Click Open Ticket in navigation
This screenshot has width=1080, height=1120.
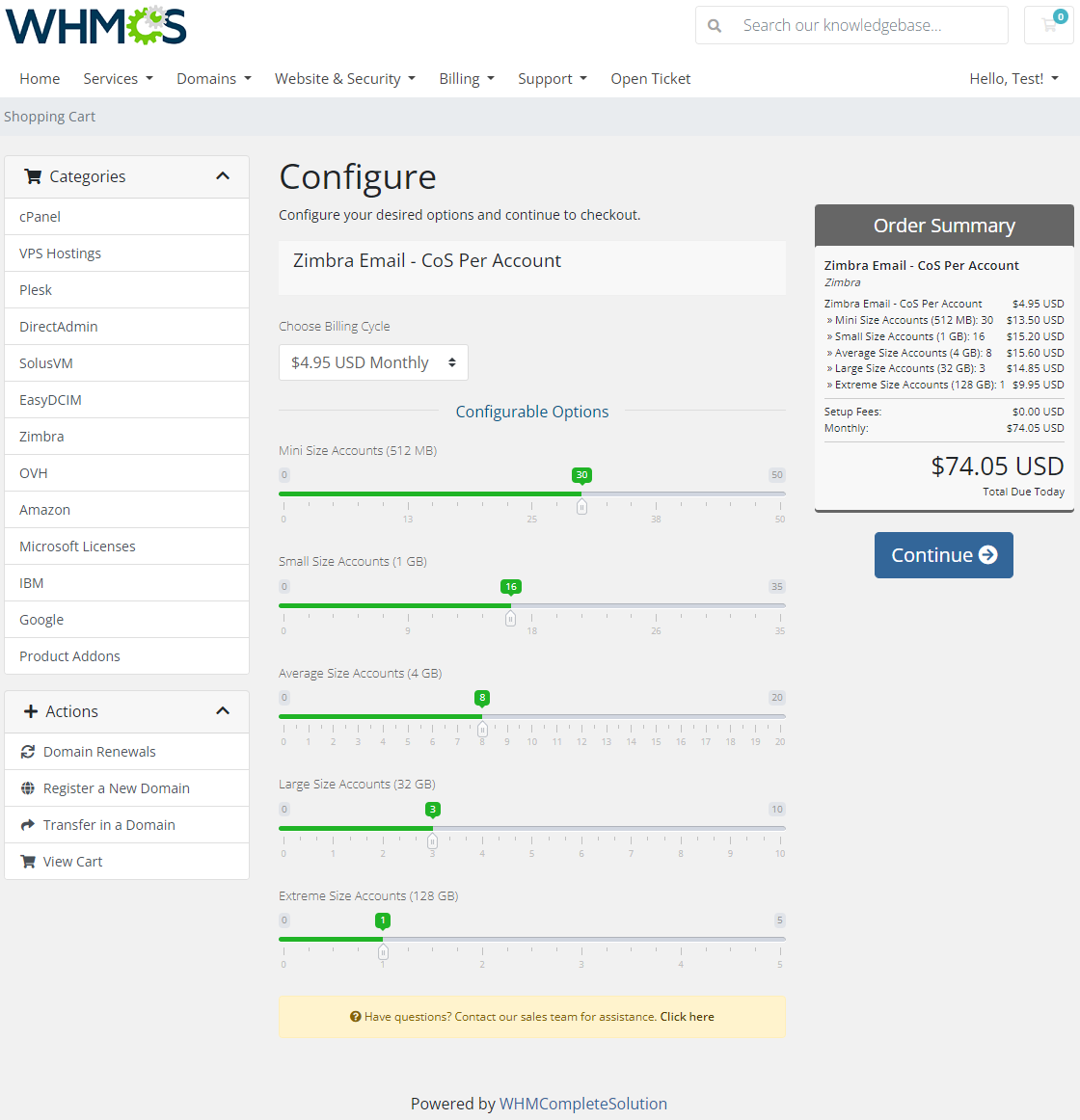point(651,79)
